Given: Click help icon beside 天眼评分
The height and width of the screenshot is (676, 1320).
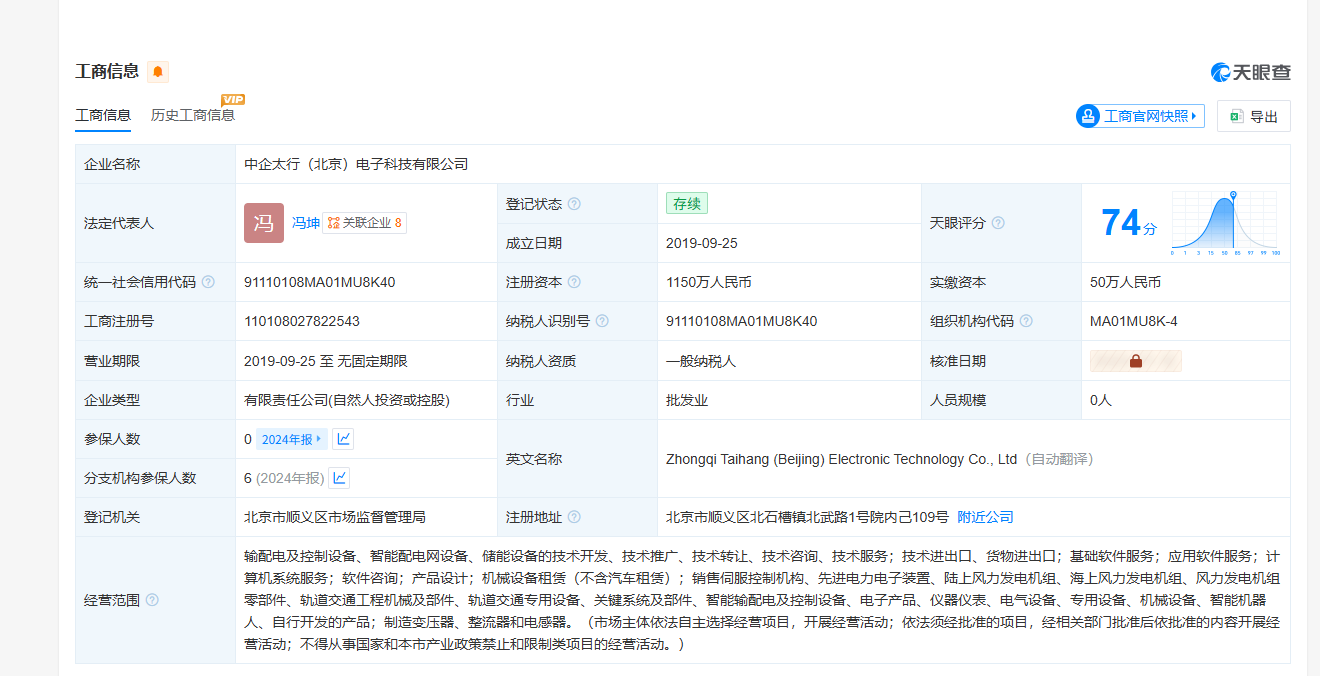Looking at the screenshot, I should [998, 223].
